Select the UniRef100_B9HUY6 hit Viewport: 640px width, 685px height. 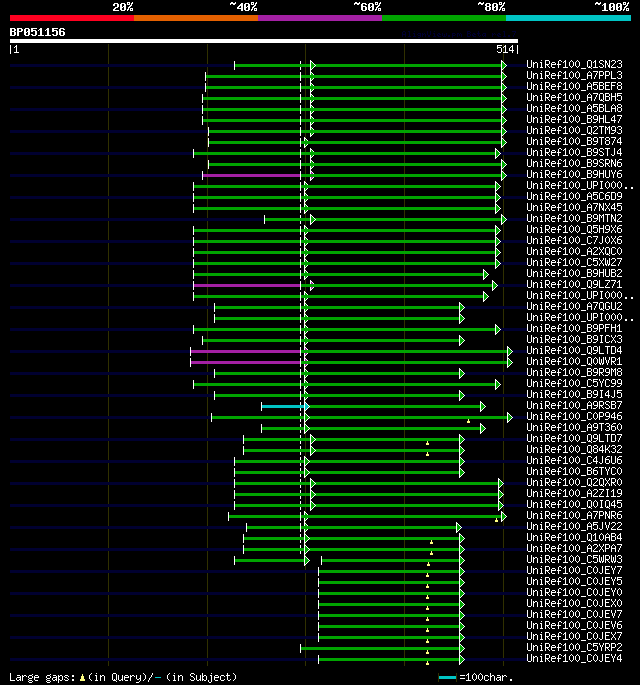point(574,174)
